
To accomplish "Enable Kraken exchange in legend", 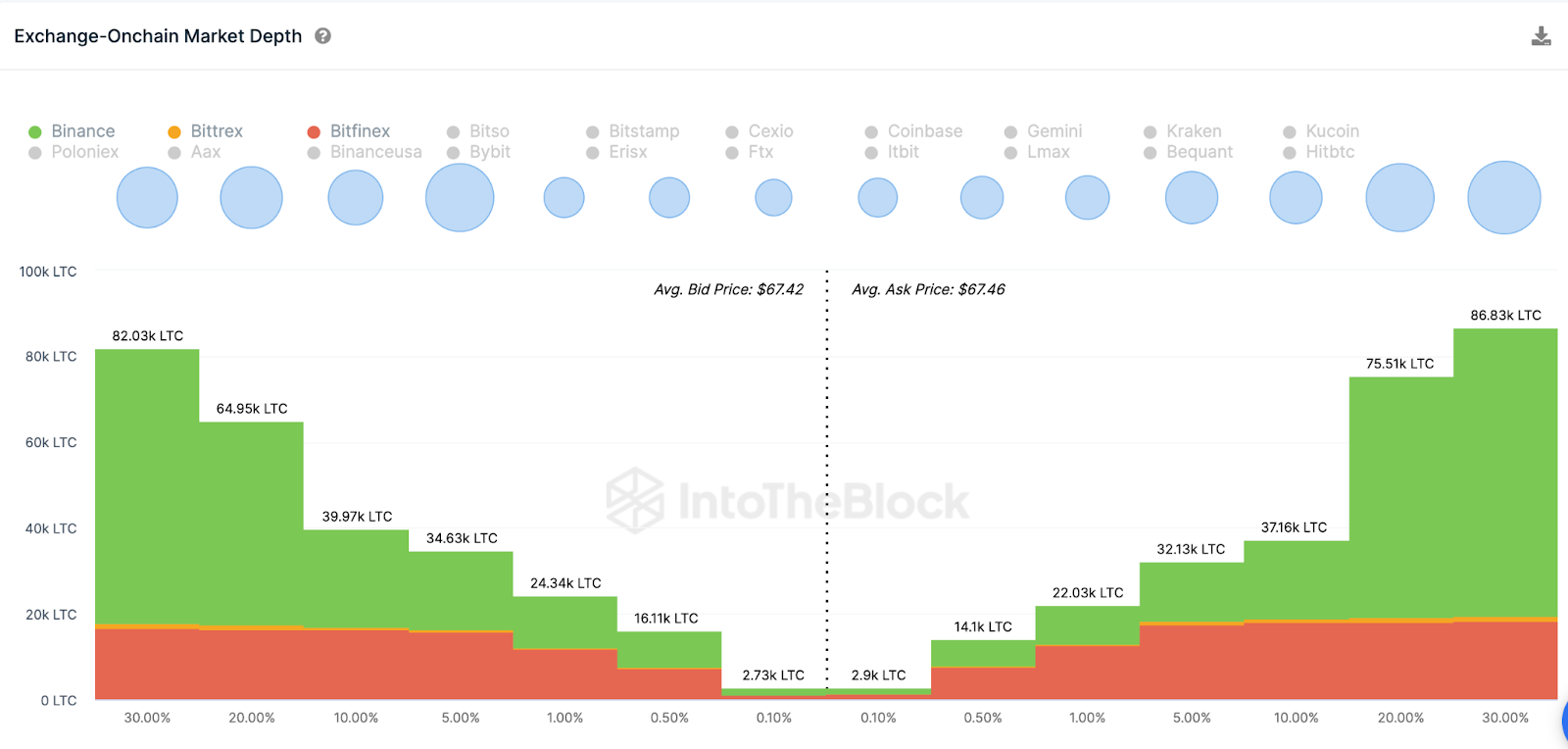I will point(1184,131).
